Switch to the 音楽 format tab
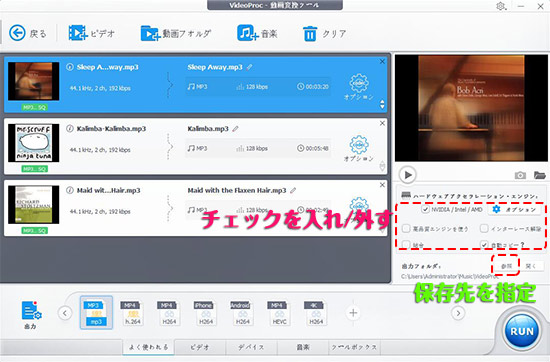 pyautogui.click(x=303, y=347)
